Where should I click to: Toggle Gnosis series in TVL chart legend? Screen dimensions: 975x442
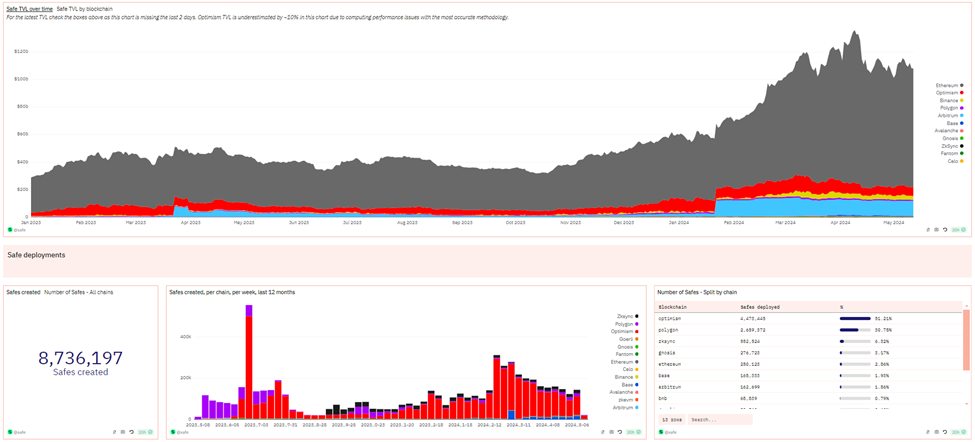(954, 138)
